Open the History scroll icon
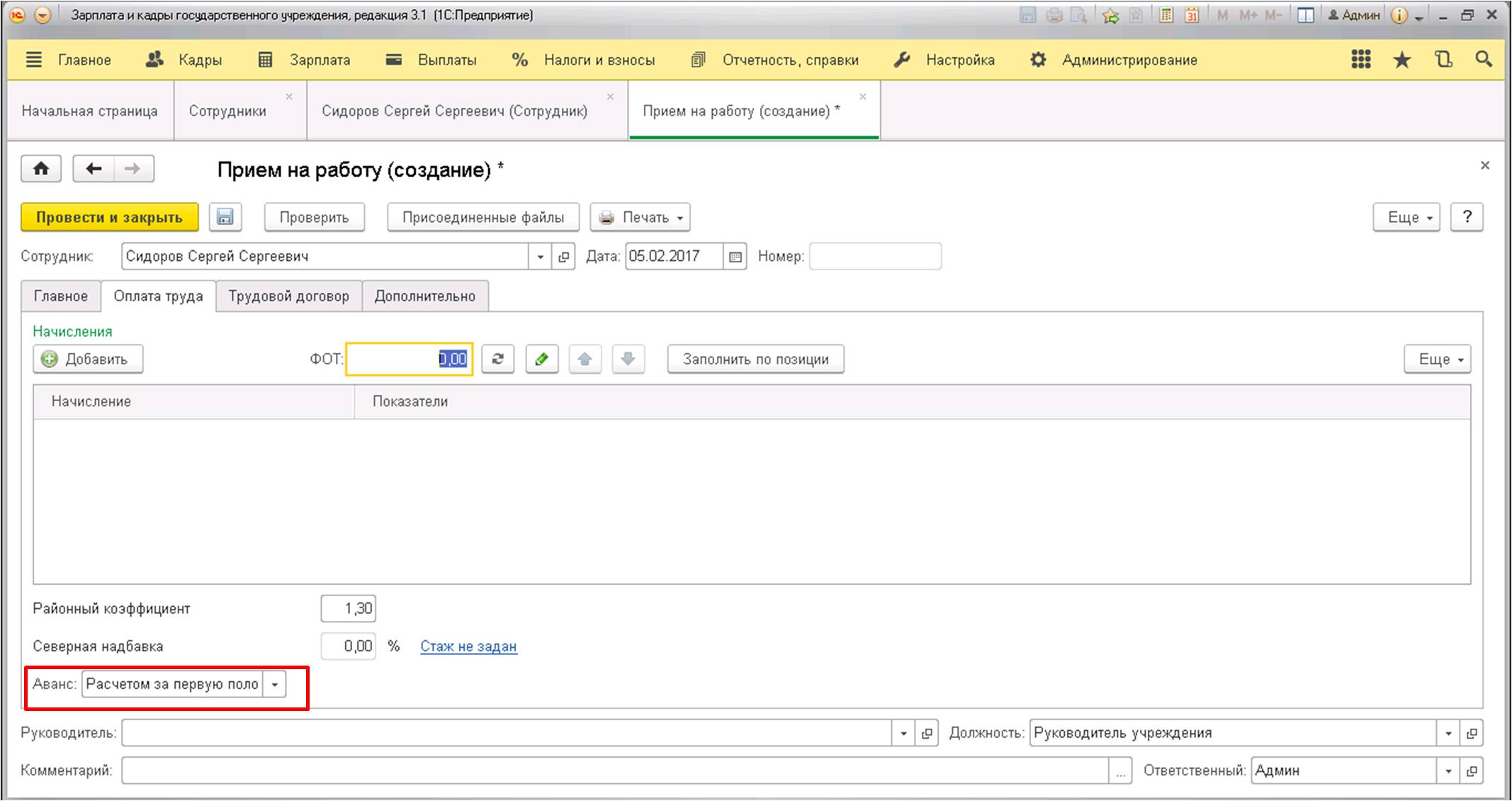 point(1443,60)
